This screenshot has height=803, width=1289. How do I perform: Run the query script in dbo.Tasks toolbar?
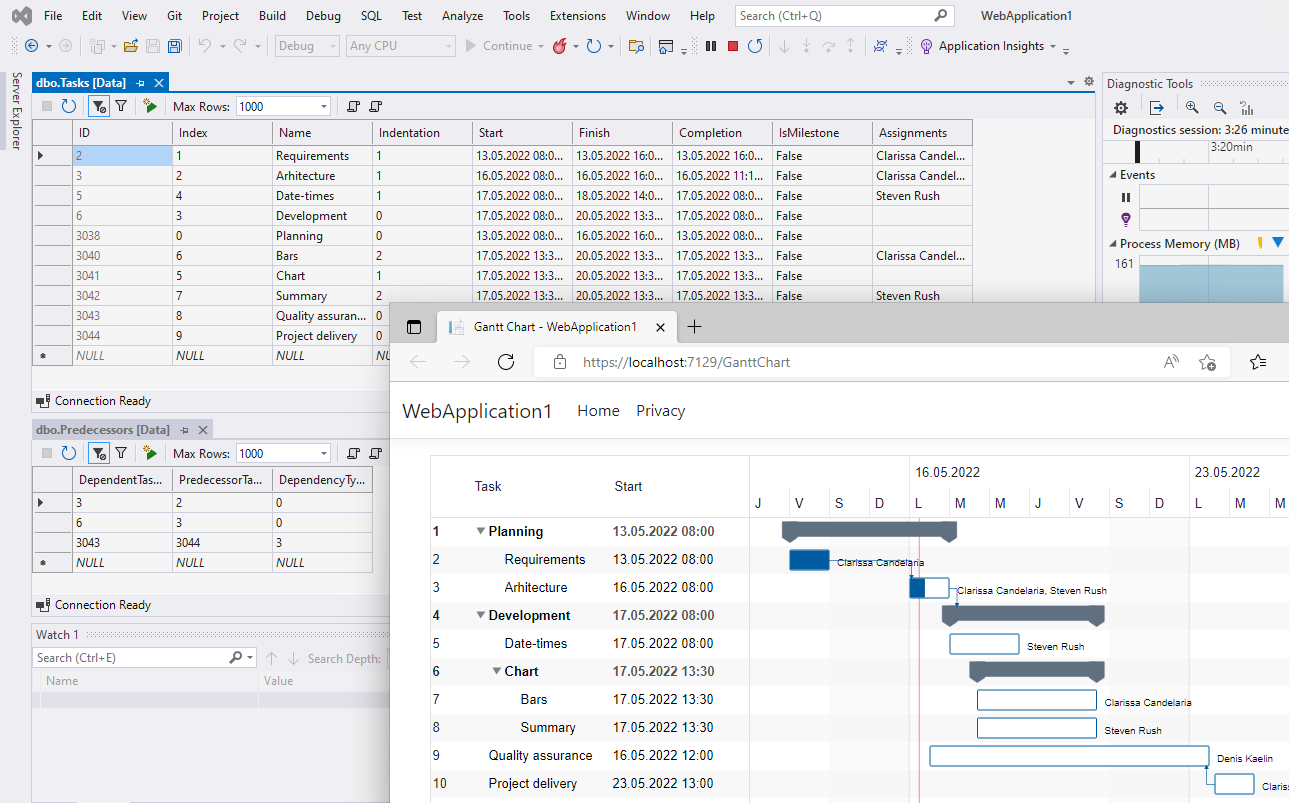pos(151,106)
